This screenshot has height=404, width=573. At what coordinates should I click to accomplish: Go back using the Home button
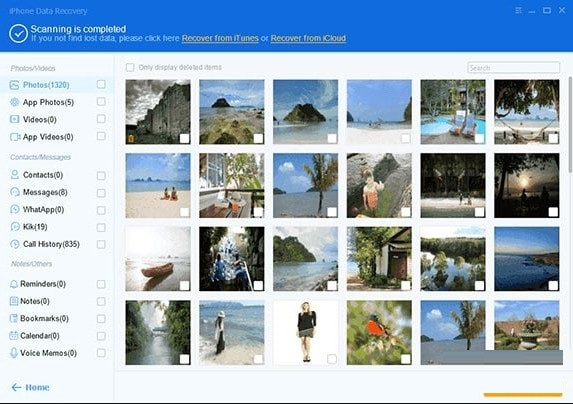click(x=30, y=387)
